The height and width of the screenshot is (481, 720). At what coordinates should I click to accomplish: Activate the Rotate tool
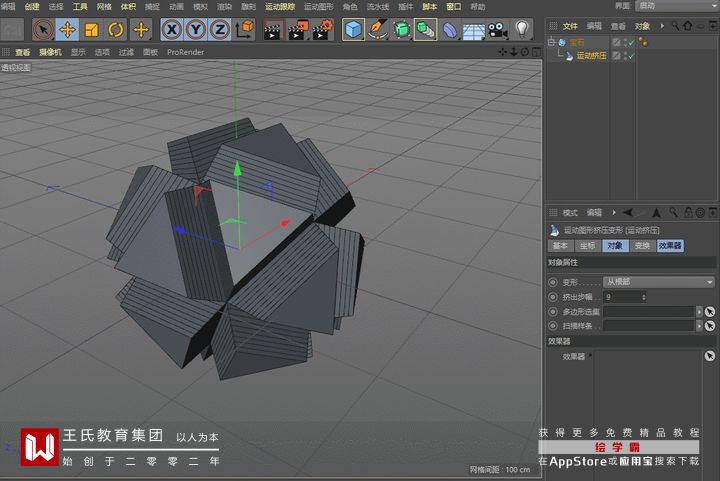pyautogui.click(x=116, y=30)
